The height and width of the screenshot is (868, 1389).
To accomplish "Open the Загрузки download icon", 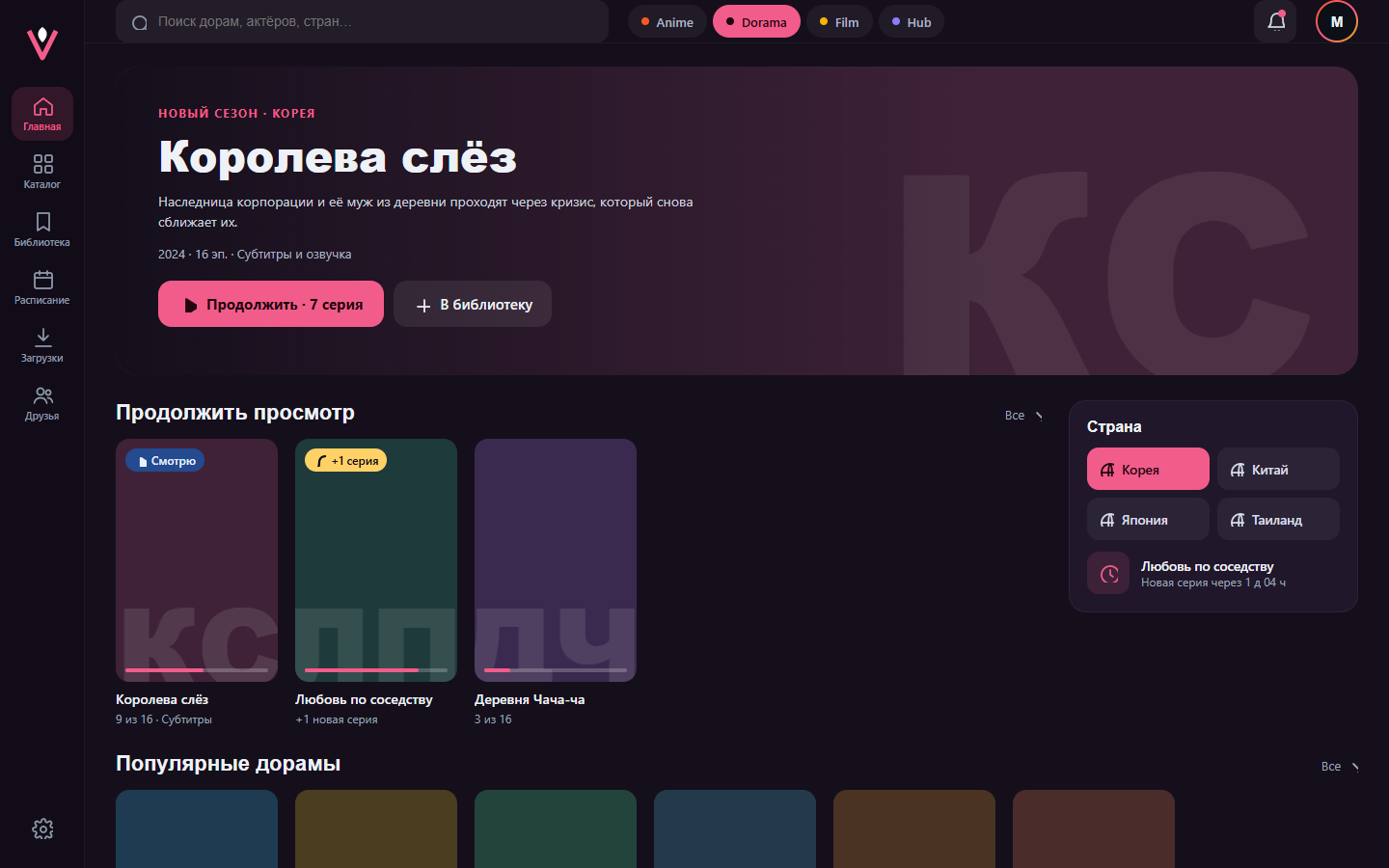I will [x=42, y=345].
